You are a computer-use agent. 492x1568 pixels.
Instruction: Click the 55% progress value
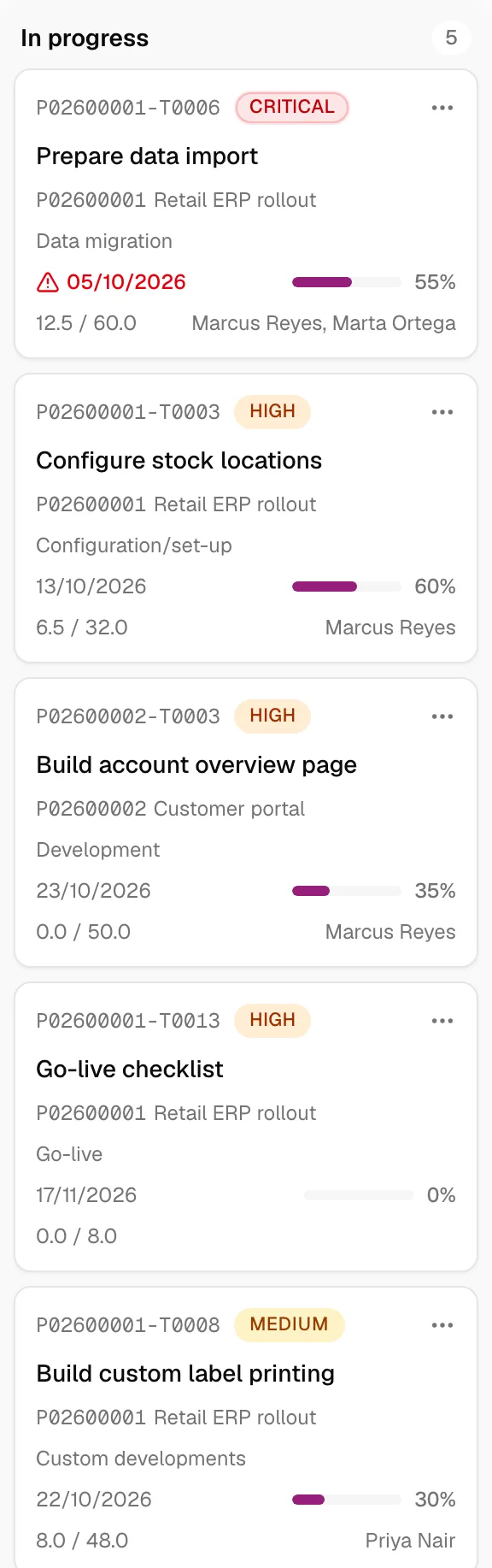tap(435, 282)
